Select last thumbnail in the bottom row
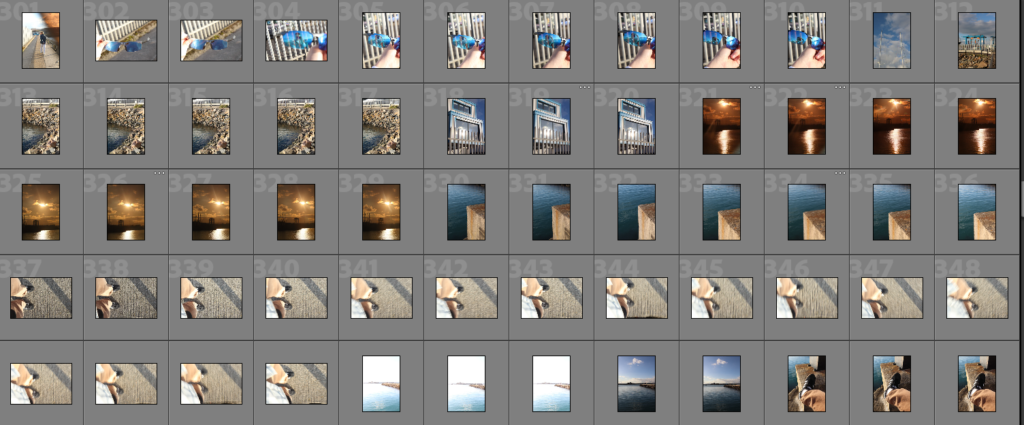Screen dimensions: 1024x425 pyautogui.click(x=977, y=383)
